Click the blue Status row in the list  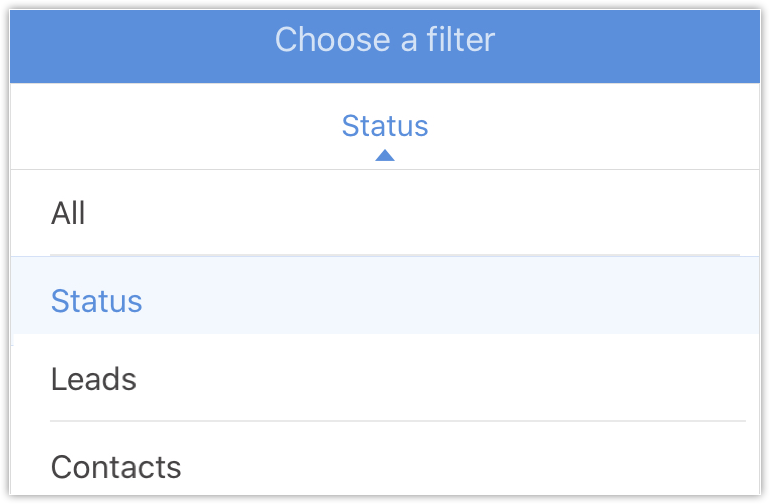pos(97,301)
